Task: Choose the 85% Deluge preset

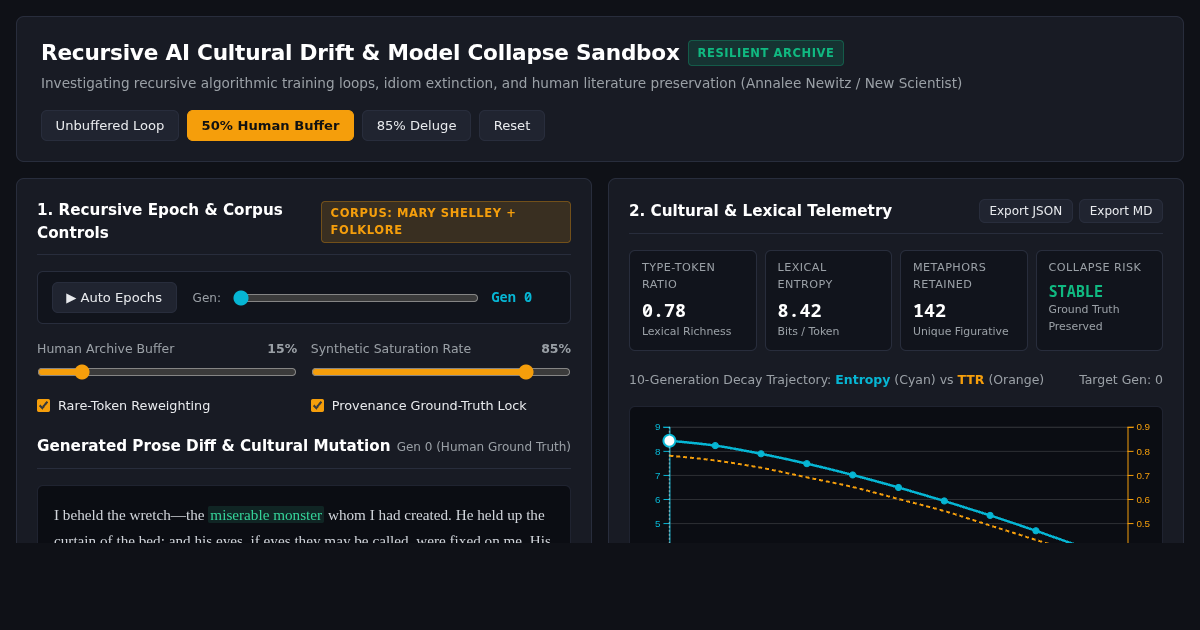Action: point(416,126)
